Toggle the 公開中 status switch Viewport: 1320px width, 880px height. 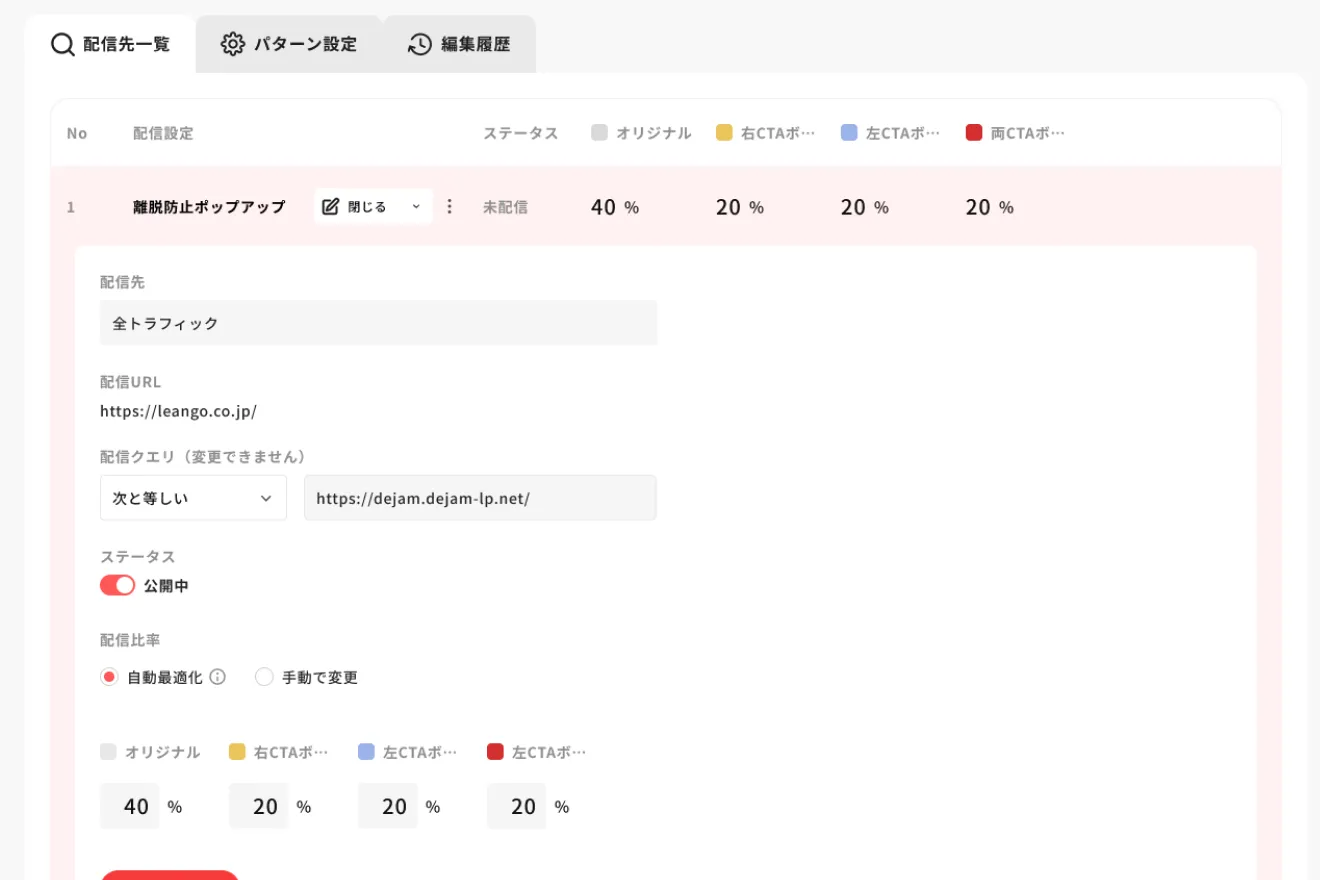(117, 586)
